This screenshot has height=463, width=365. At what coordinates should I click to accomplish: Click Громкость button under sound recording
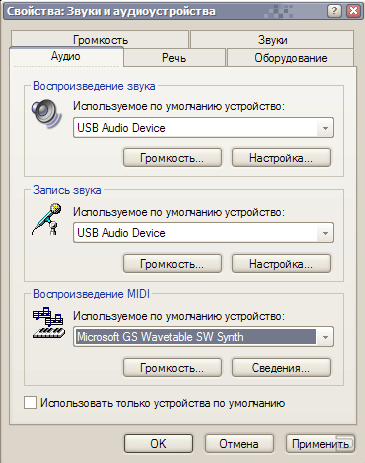tap(172, 264)
